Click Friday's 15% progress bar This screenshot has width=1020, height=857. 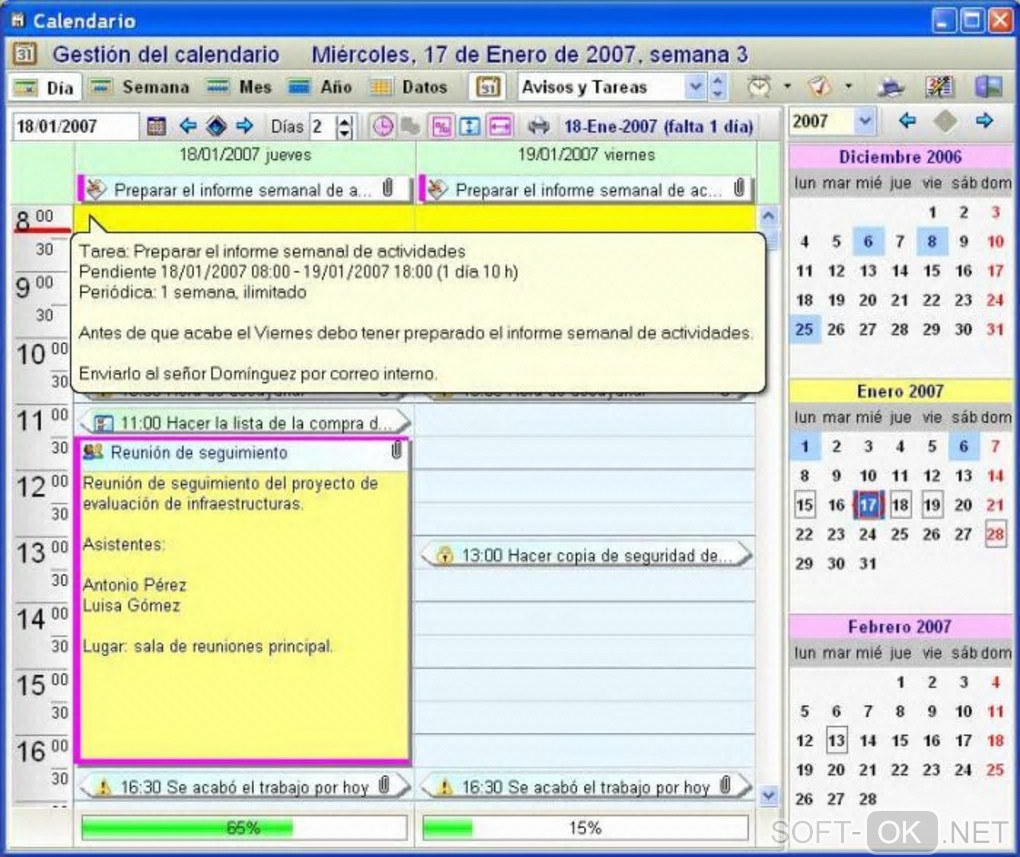585,828
